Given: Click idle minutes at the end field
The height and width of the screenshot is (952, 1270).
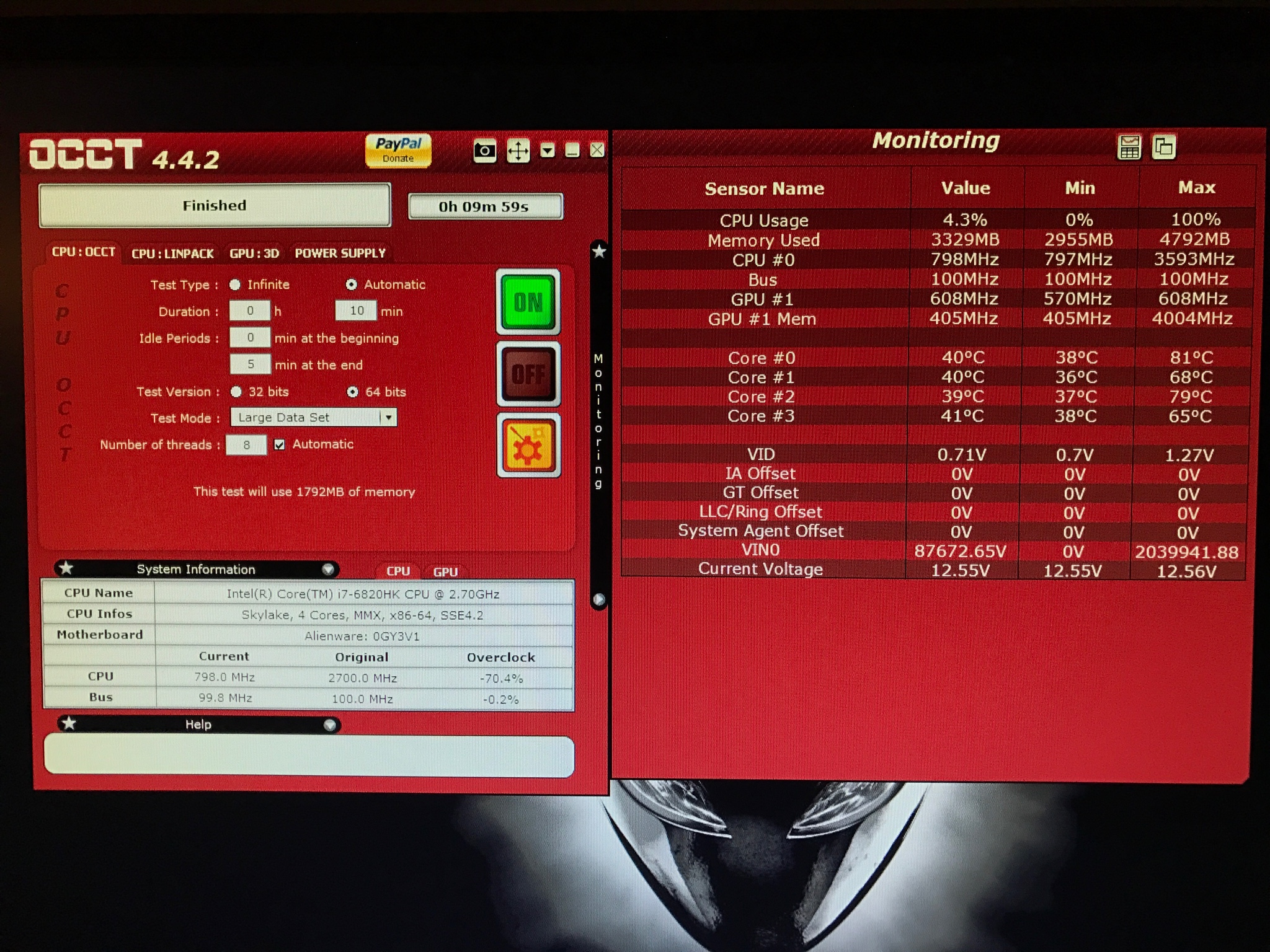Looking at the screenshot, I should 250,364.
